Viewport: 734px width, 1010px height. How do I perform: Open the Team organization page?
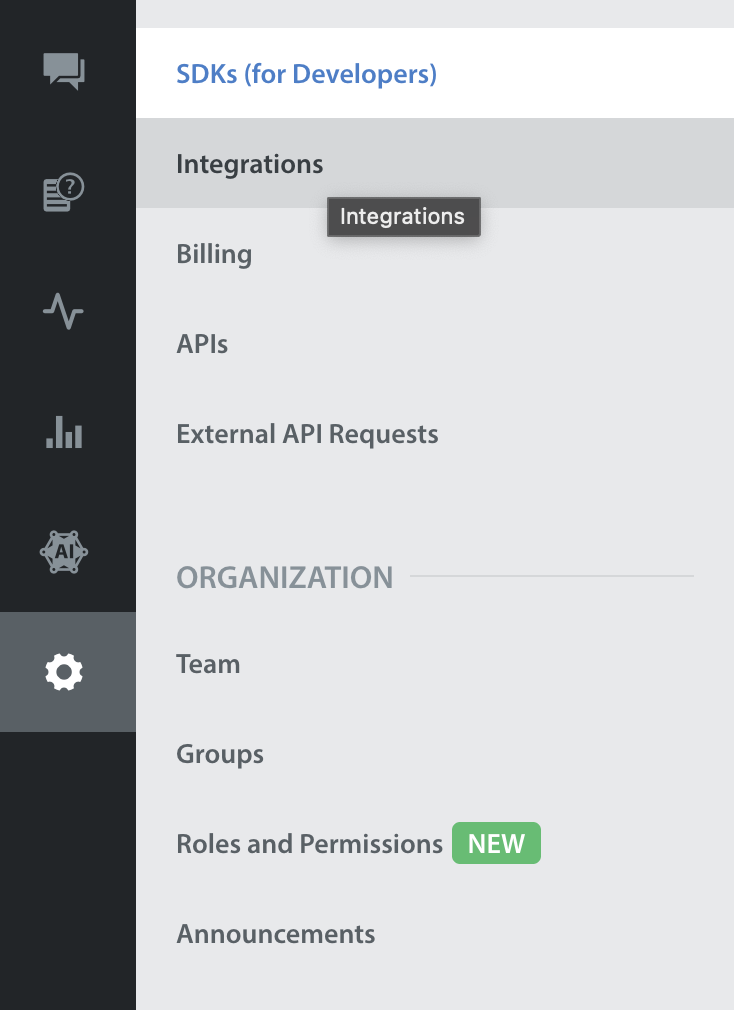(x=435, y=663)
